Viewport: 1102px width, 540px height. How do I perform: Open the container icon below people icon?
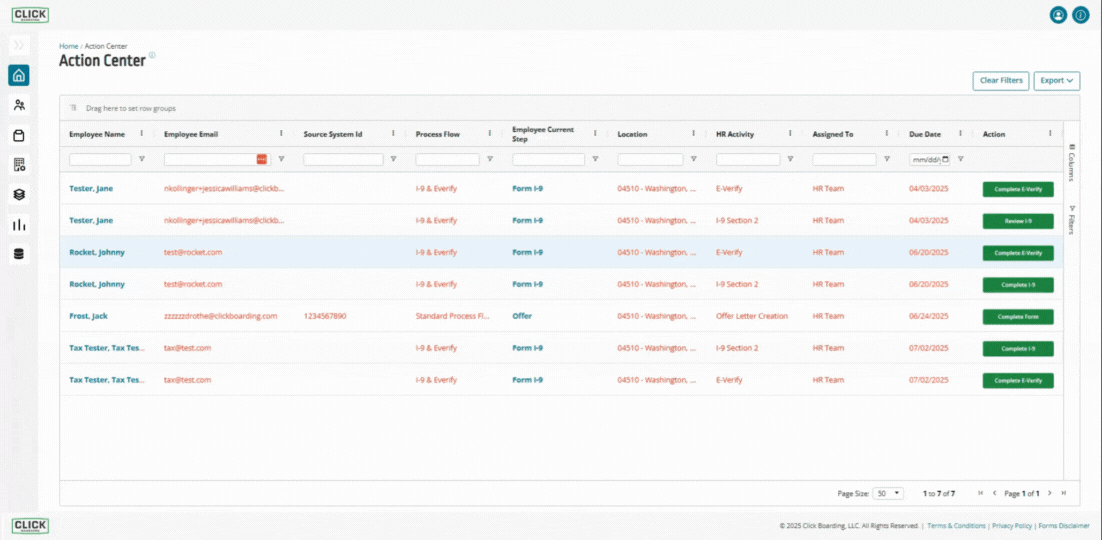[x=19, y=136]
